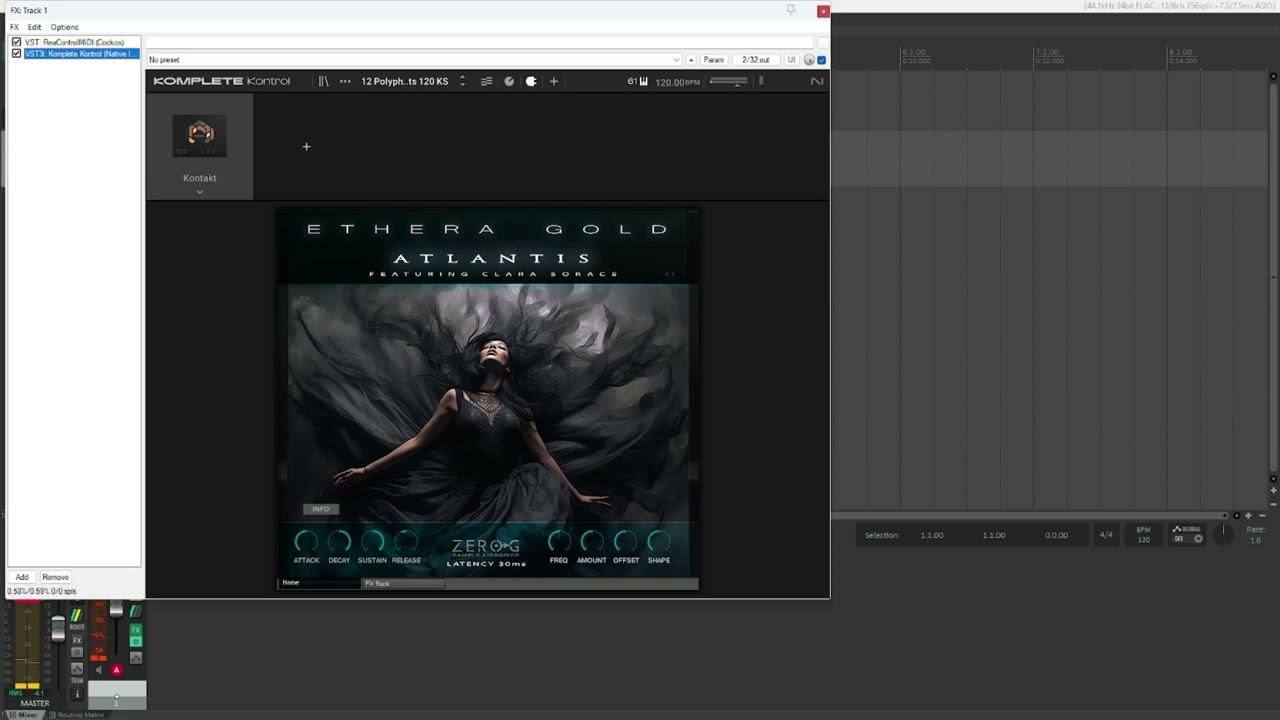Toggle the master FX bypass button
Image resolution: width=1280 pixels, height=720 pixels.
click(x=77, y=652)
